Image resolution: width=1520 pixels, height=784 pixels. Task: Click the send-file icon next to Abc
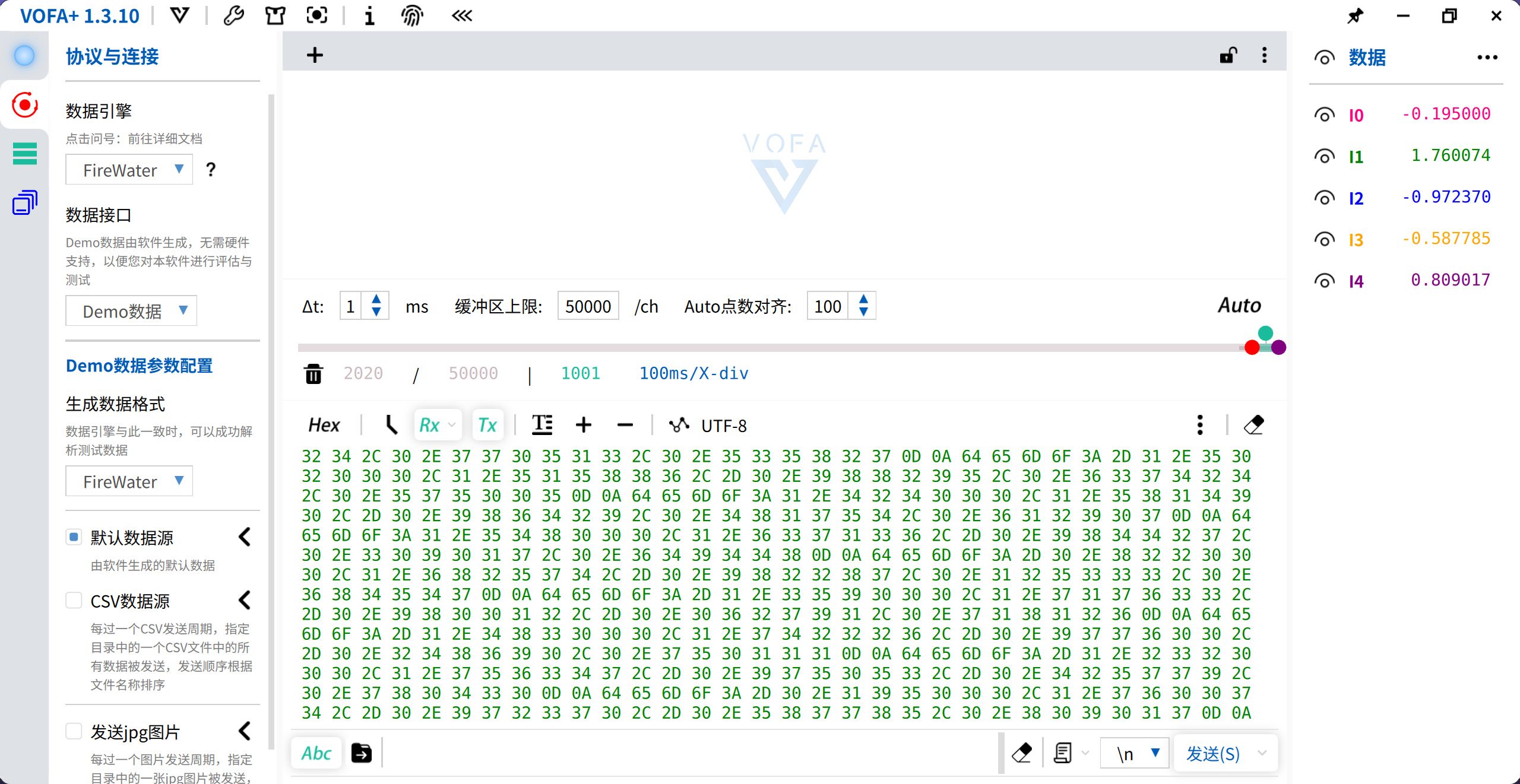[x=362, y=753]
